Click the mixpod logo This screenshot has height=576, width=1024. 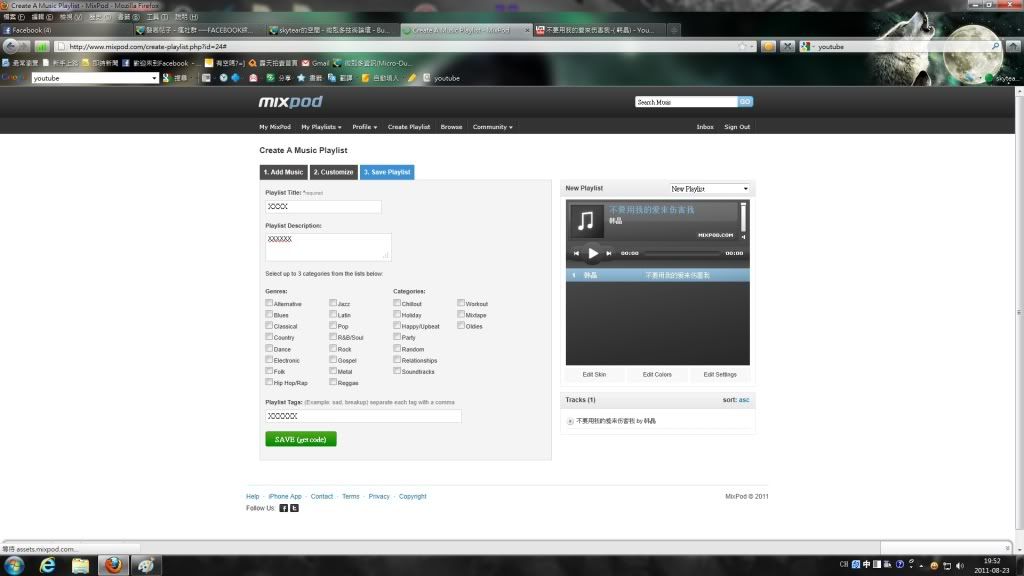tap(291, 102)
